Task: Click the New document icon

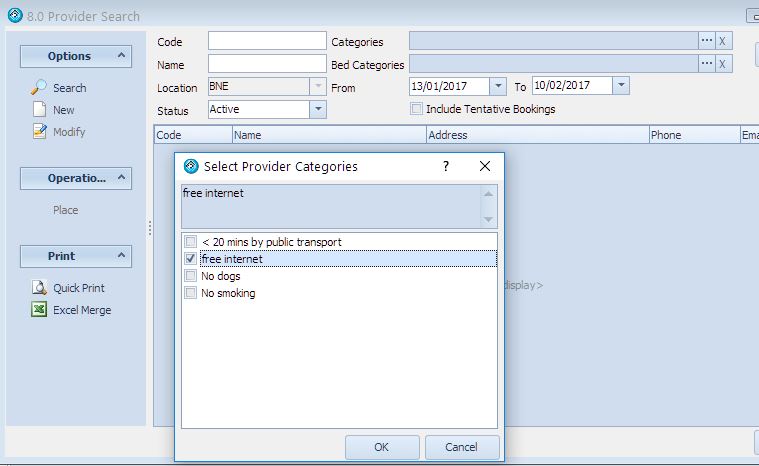Action: pyautogui.click(x=39, y=110)
